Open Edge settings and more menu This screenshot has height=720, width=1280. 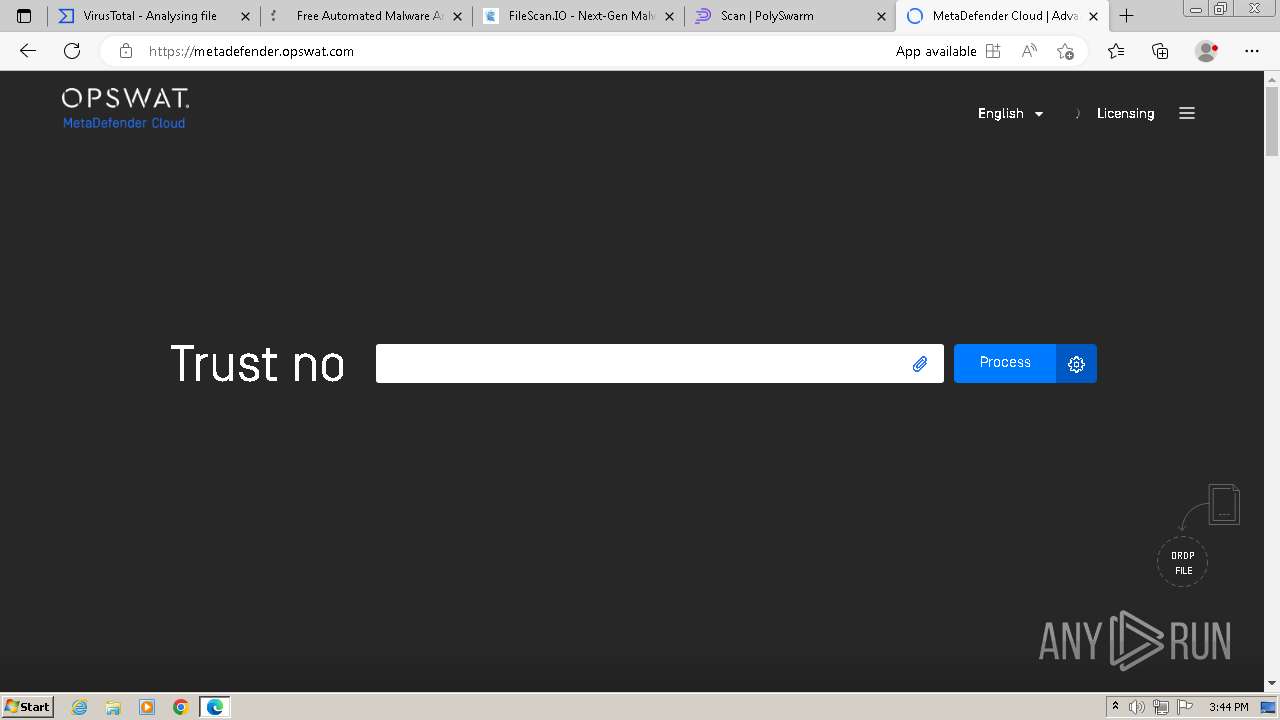point(1252,51)
